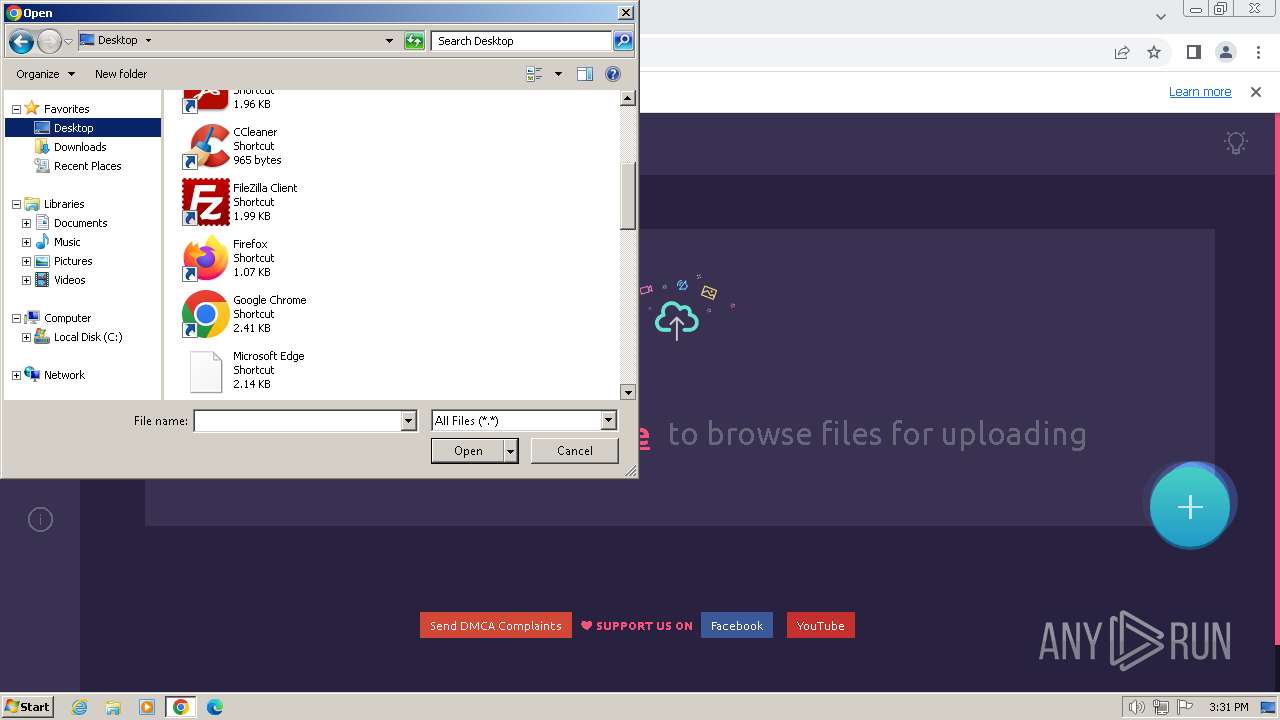Open the file type All Files dropdown
Screen dimensions: 1280x720
(x=608, y=421)
